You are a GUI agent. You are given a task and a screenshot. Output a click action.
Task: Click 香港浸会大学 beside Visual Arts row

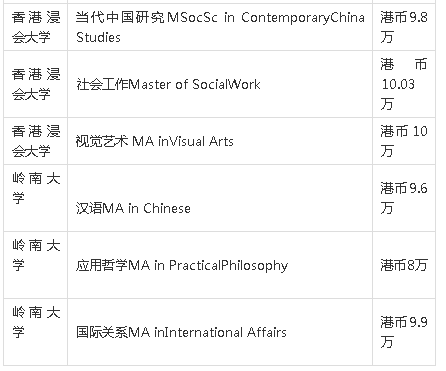click(36, 141)
